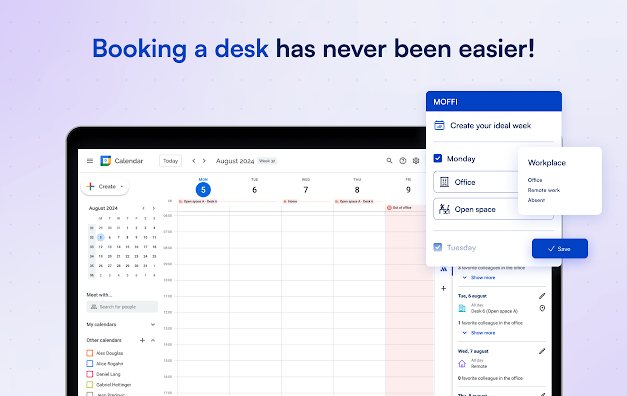
Task: Open the help question mark icon
Action: tap(403, 161)
